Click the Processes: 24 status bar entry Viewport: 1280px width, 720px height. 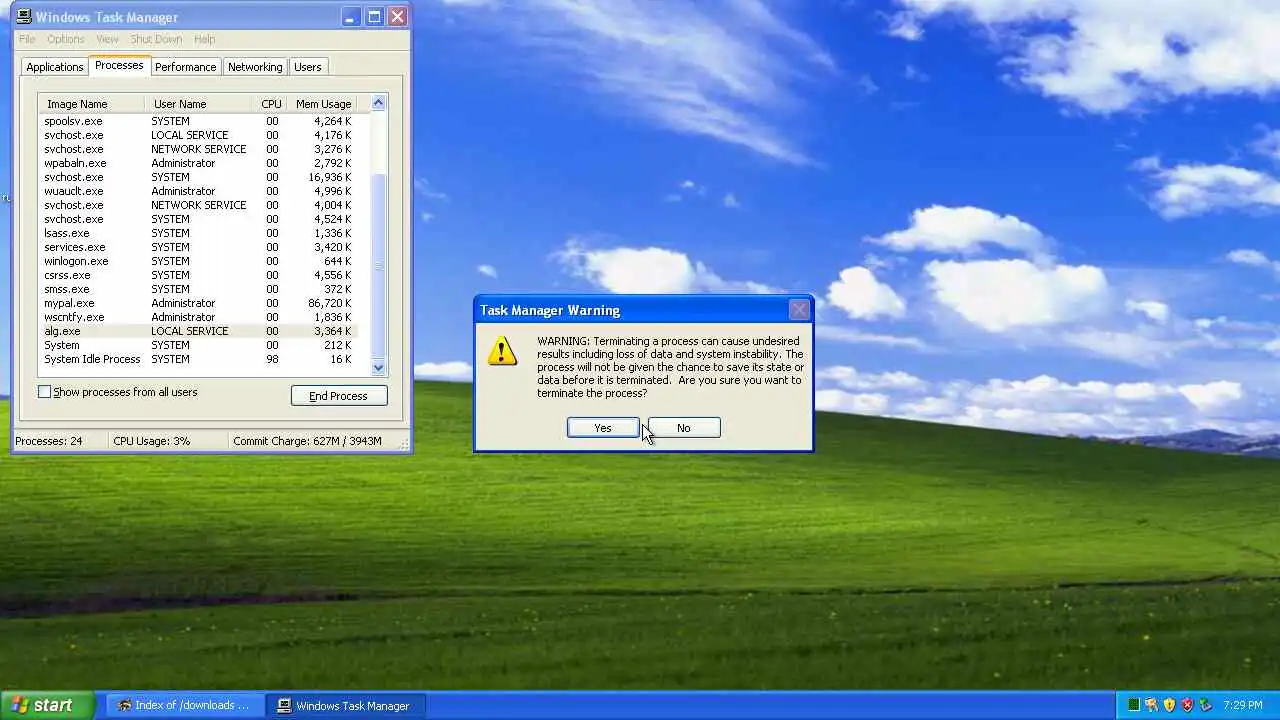59,441
